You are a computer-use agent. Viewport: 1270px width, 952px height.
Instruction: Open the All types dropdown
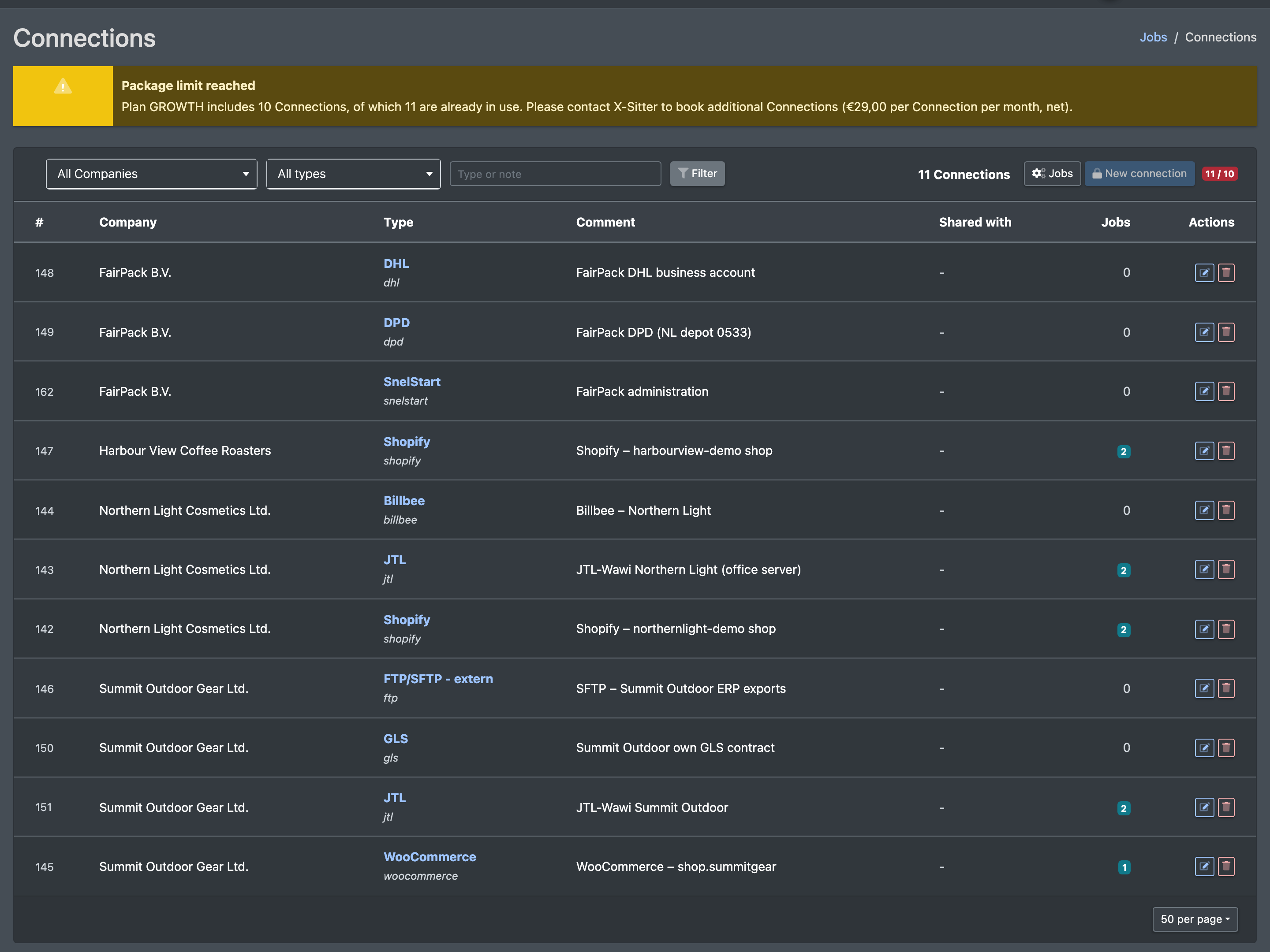click(353, 174)
